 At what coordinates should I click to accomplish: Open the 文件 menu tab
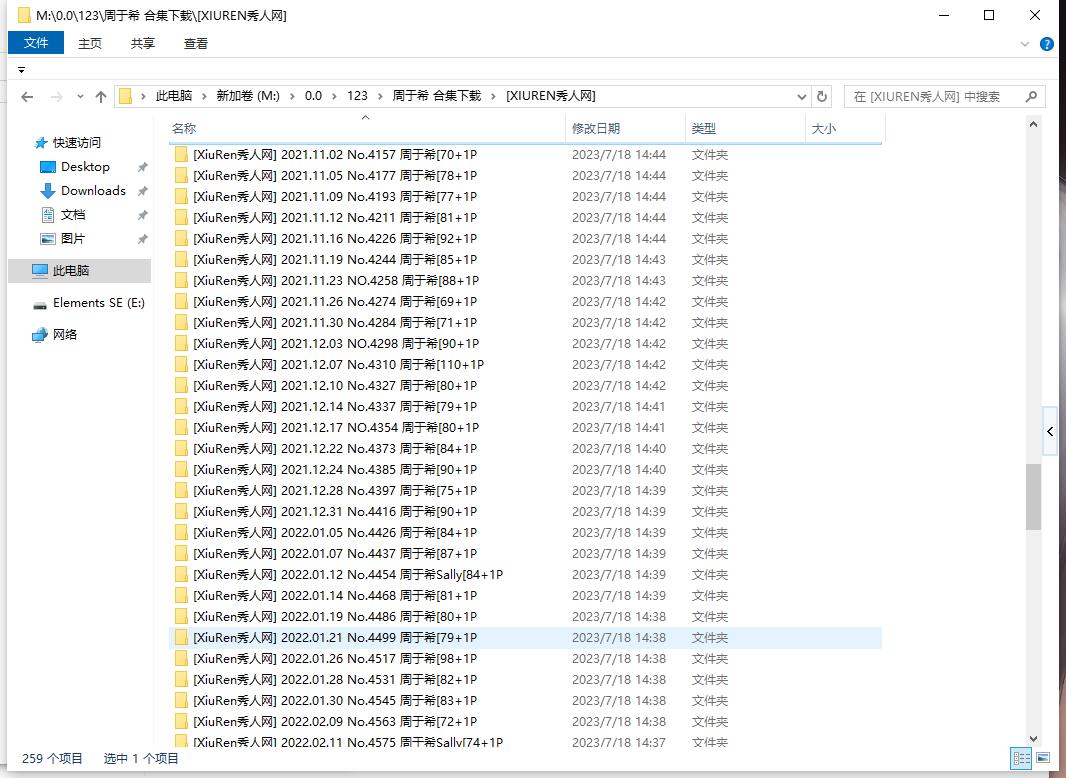point(36,43)
